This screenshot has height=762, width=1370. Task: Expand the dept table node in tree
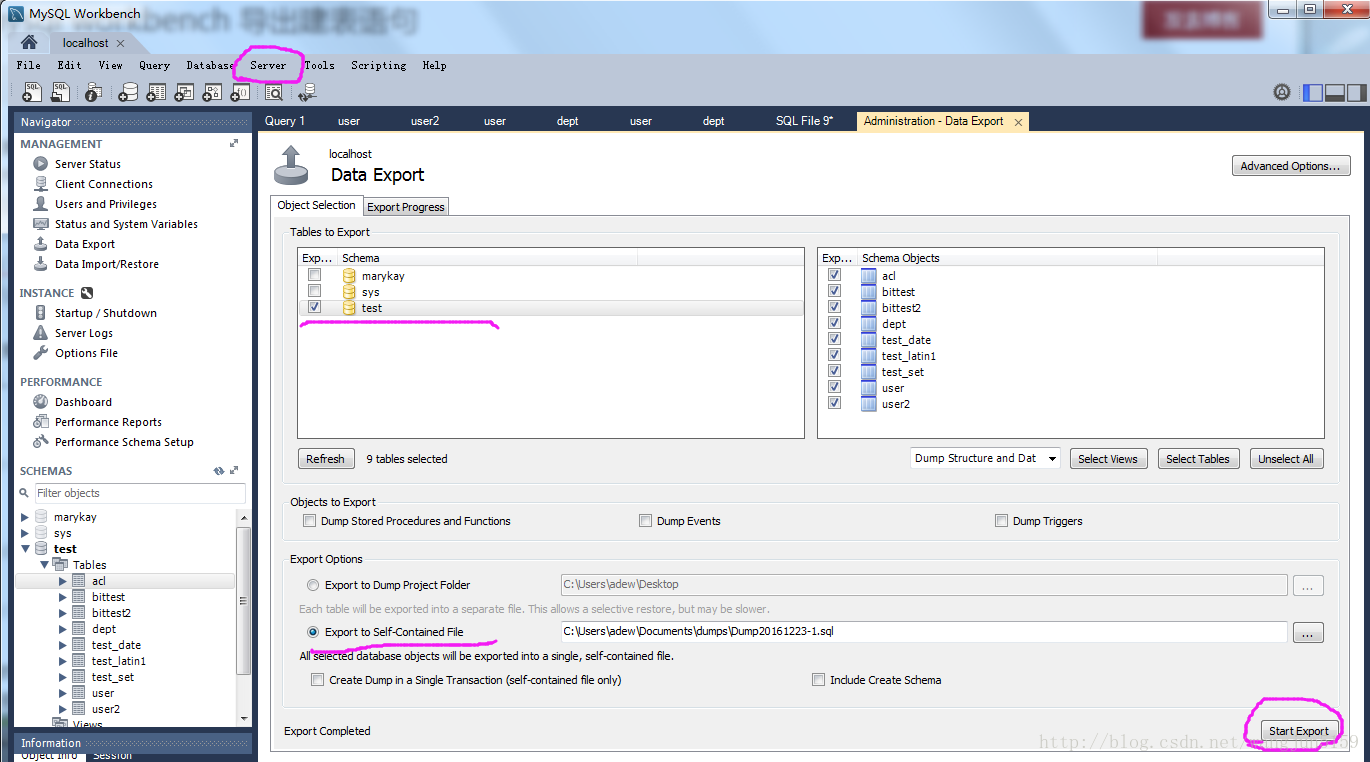[x=62, y=629]
